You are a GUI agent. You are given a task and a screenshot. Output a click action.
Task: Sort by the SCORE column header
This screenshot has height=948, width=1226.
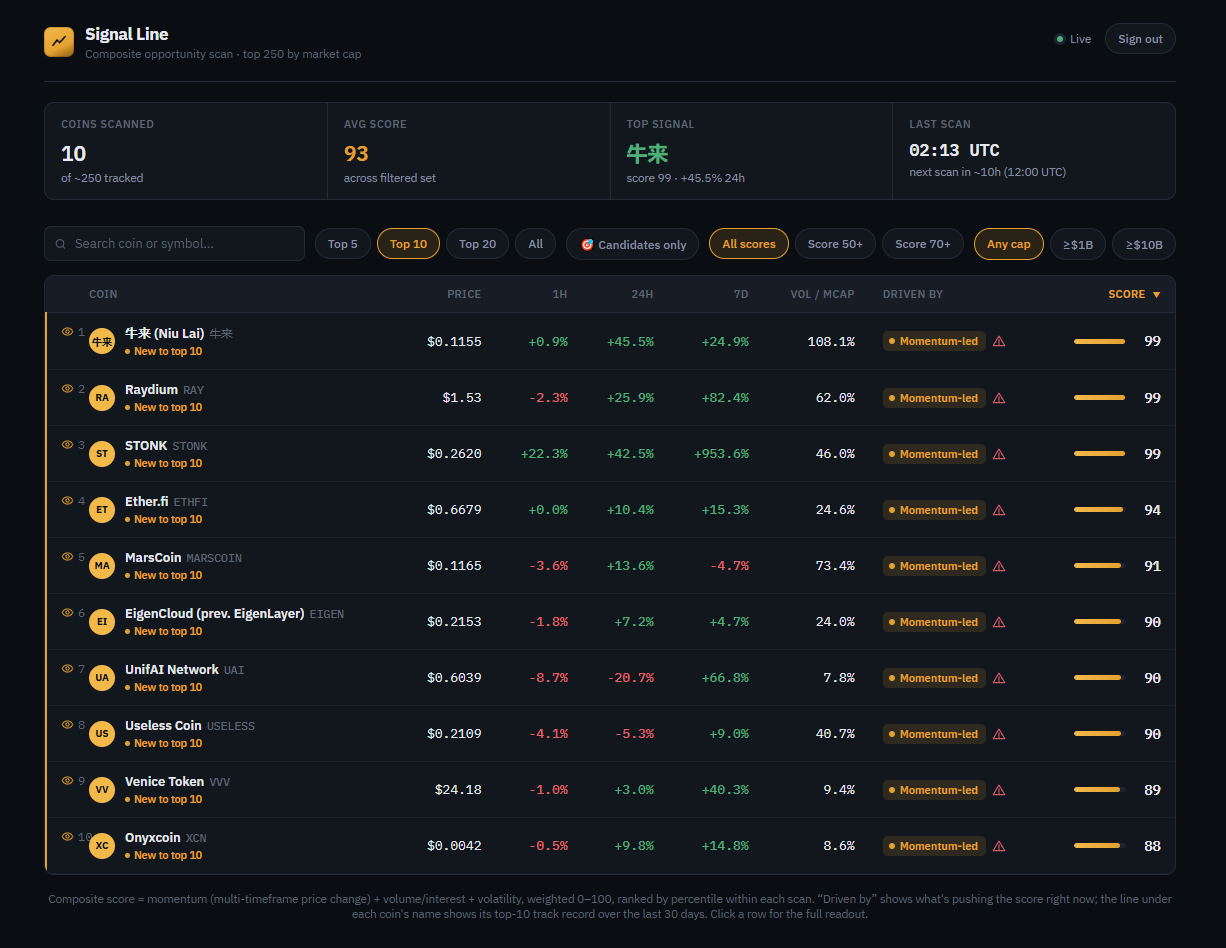click(x=1134, y=294)
